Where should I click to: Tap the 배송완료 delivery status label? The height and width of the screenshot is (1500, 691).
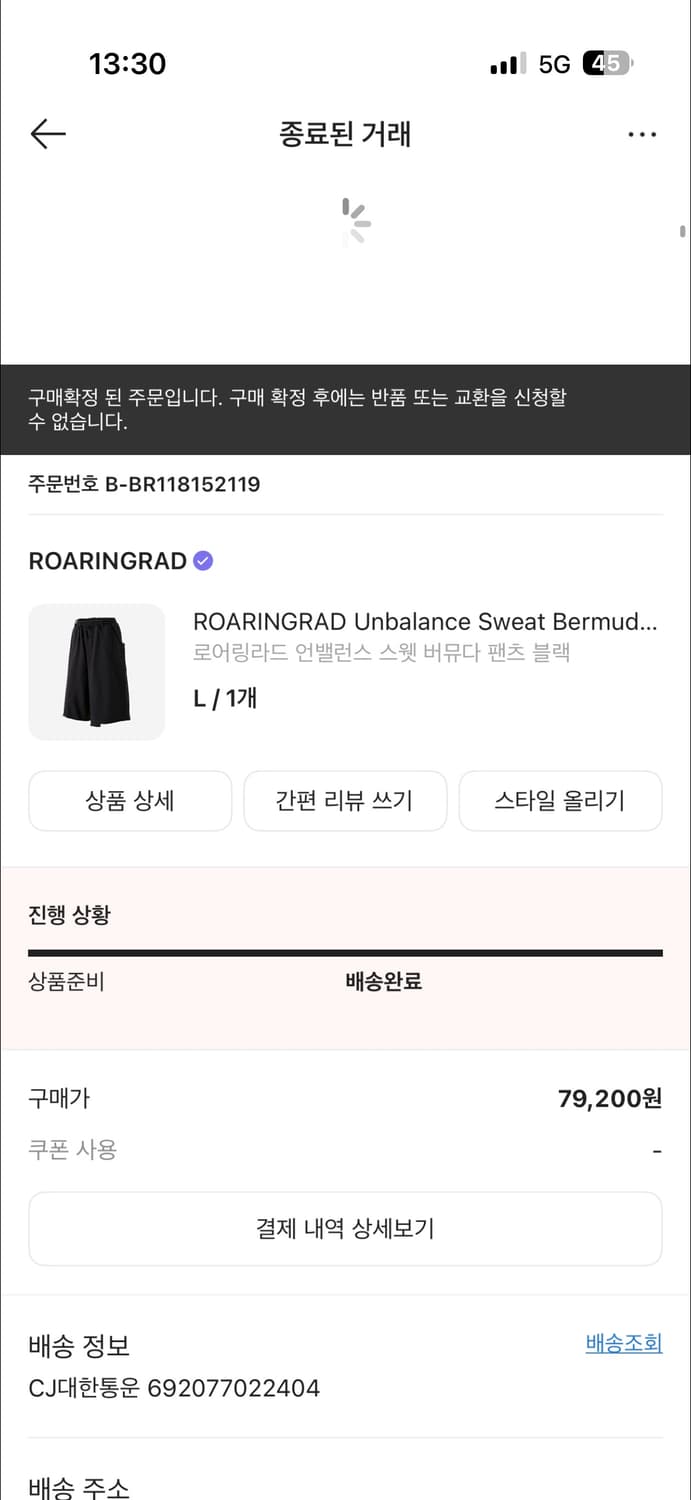click(x=383, y=981)
